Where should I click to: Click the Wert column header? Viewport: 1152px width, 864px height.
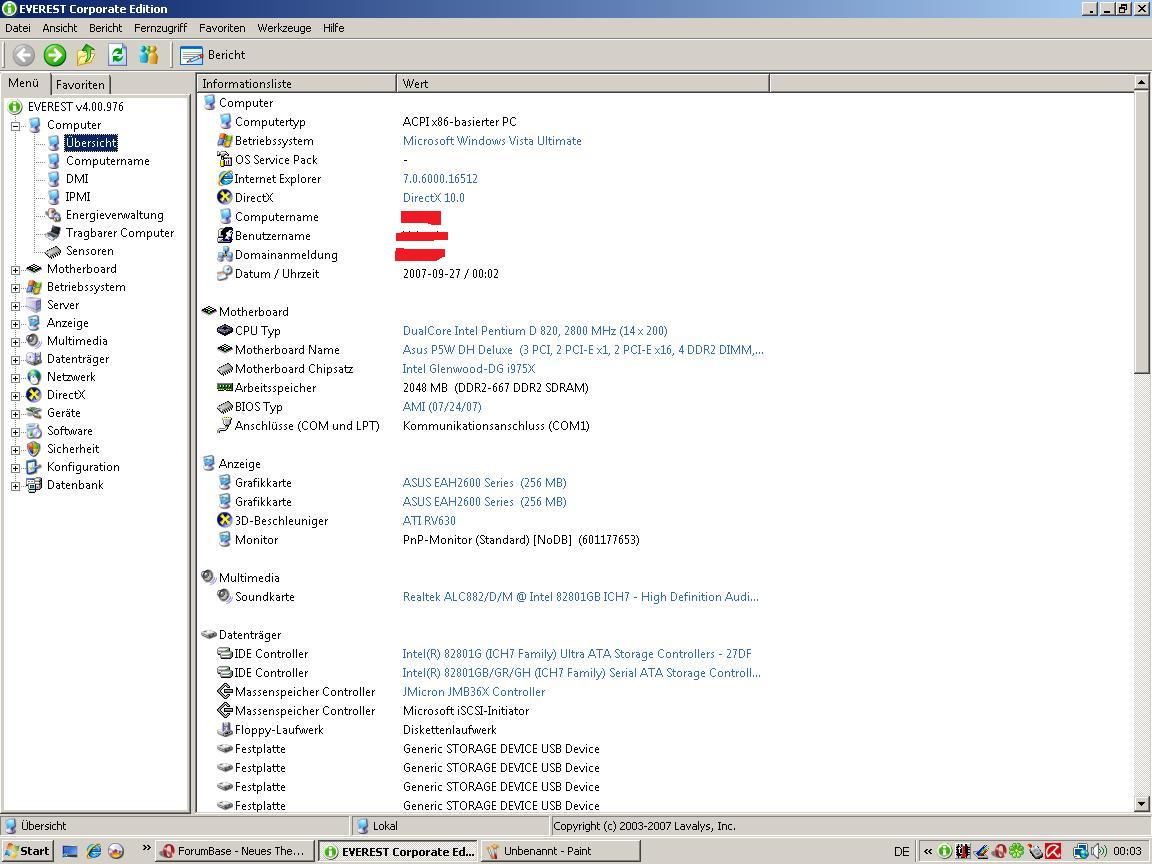(583, 84)
